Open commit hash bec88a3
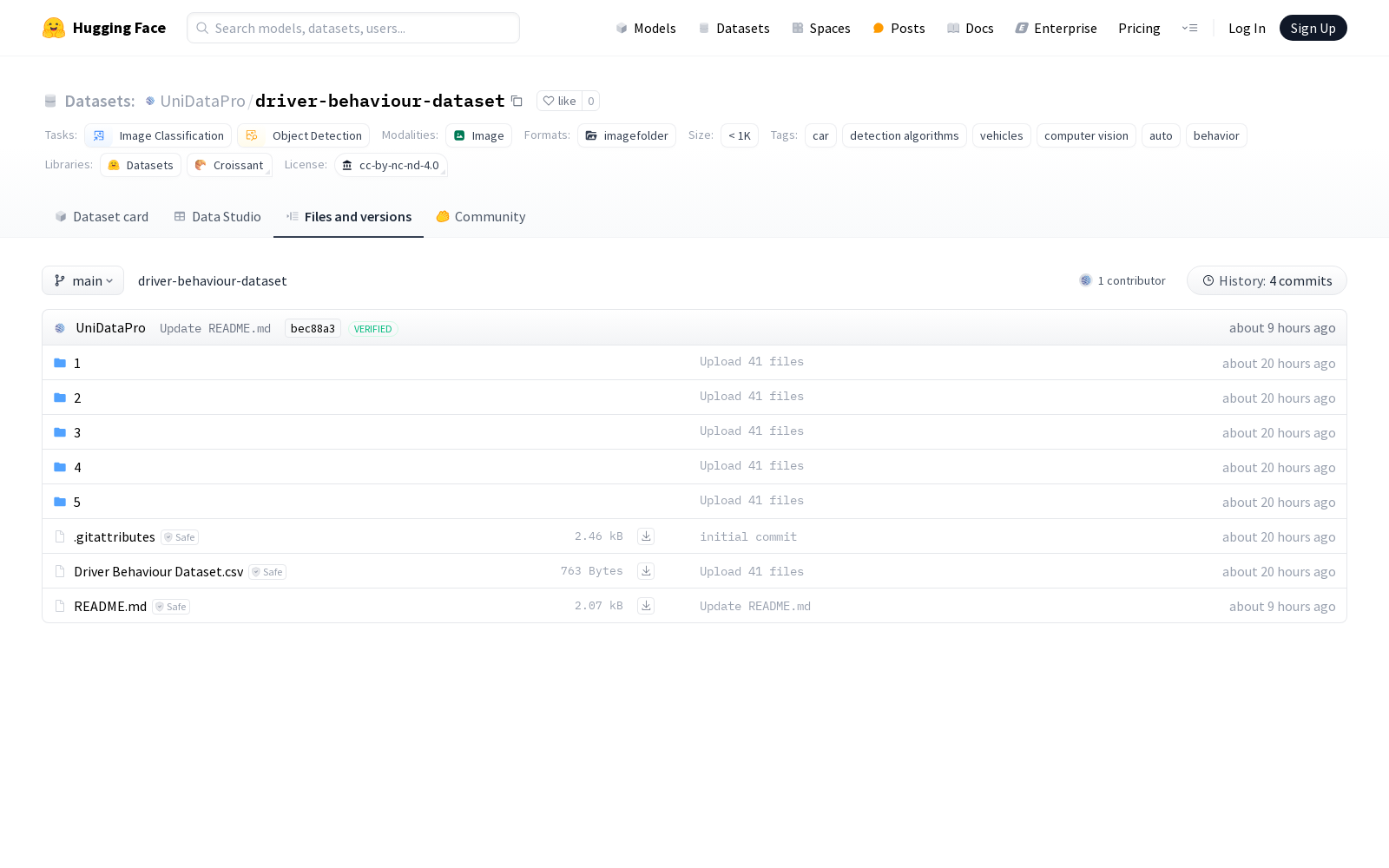 [x=313, y=329]
